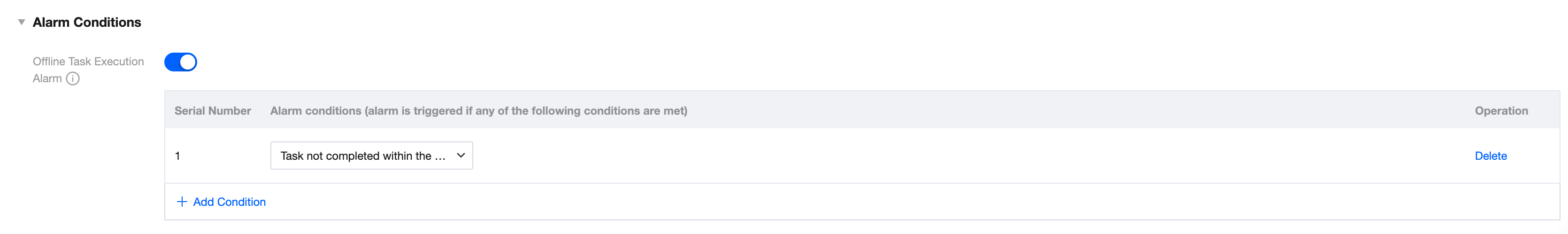Click the plus icon for adding condition

[181, 202]
